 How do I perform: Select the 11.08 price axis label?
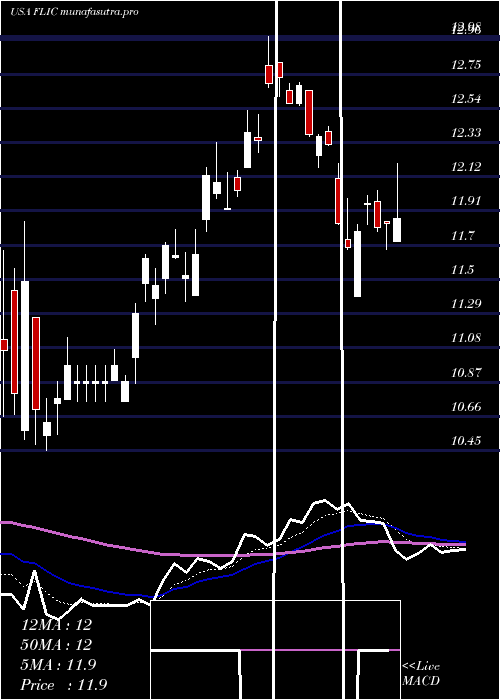click(466, 338)
